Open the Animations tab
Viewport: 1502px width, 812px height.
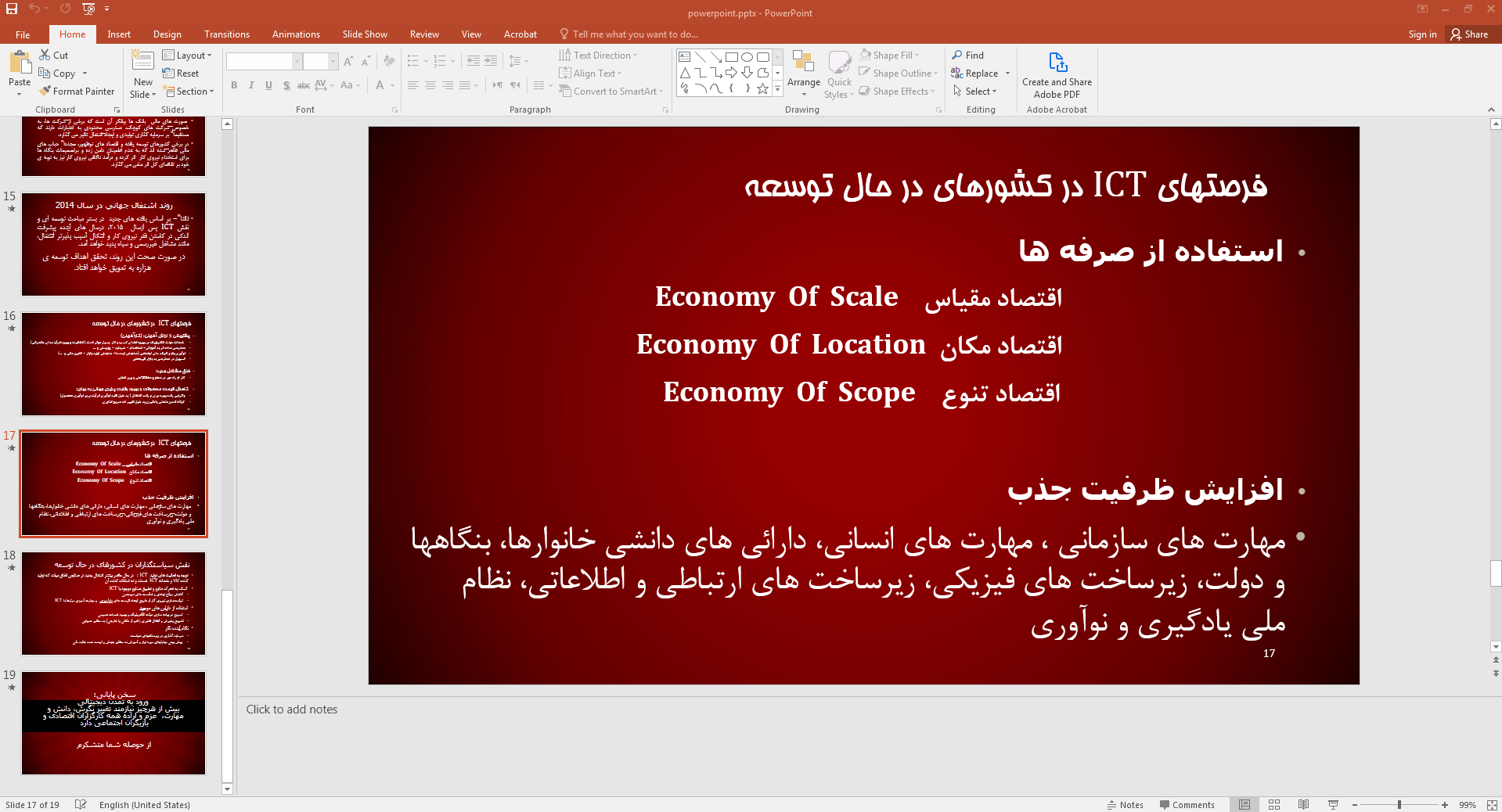[x=296, y=34]
